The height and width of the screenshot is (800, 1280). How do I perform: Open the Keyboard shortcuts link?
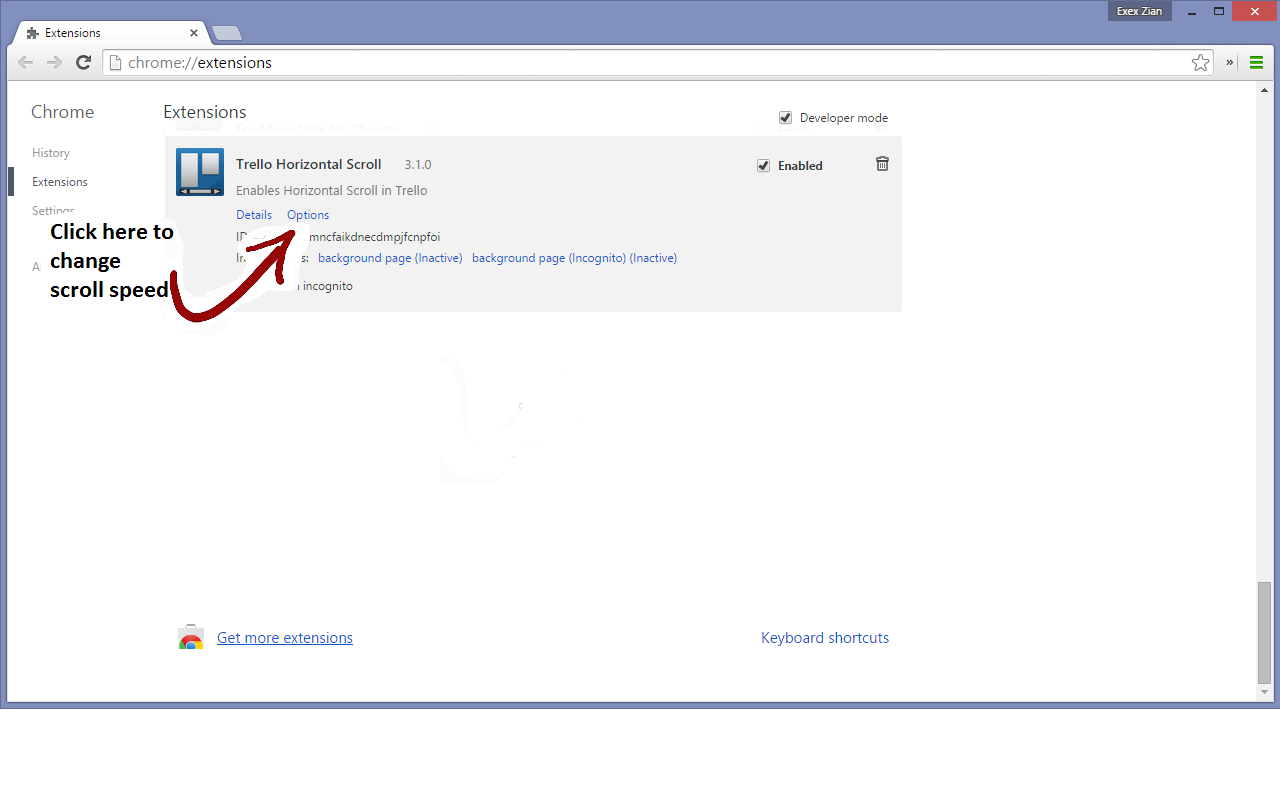(x=825, y=638)
